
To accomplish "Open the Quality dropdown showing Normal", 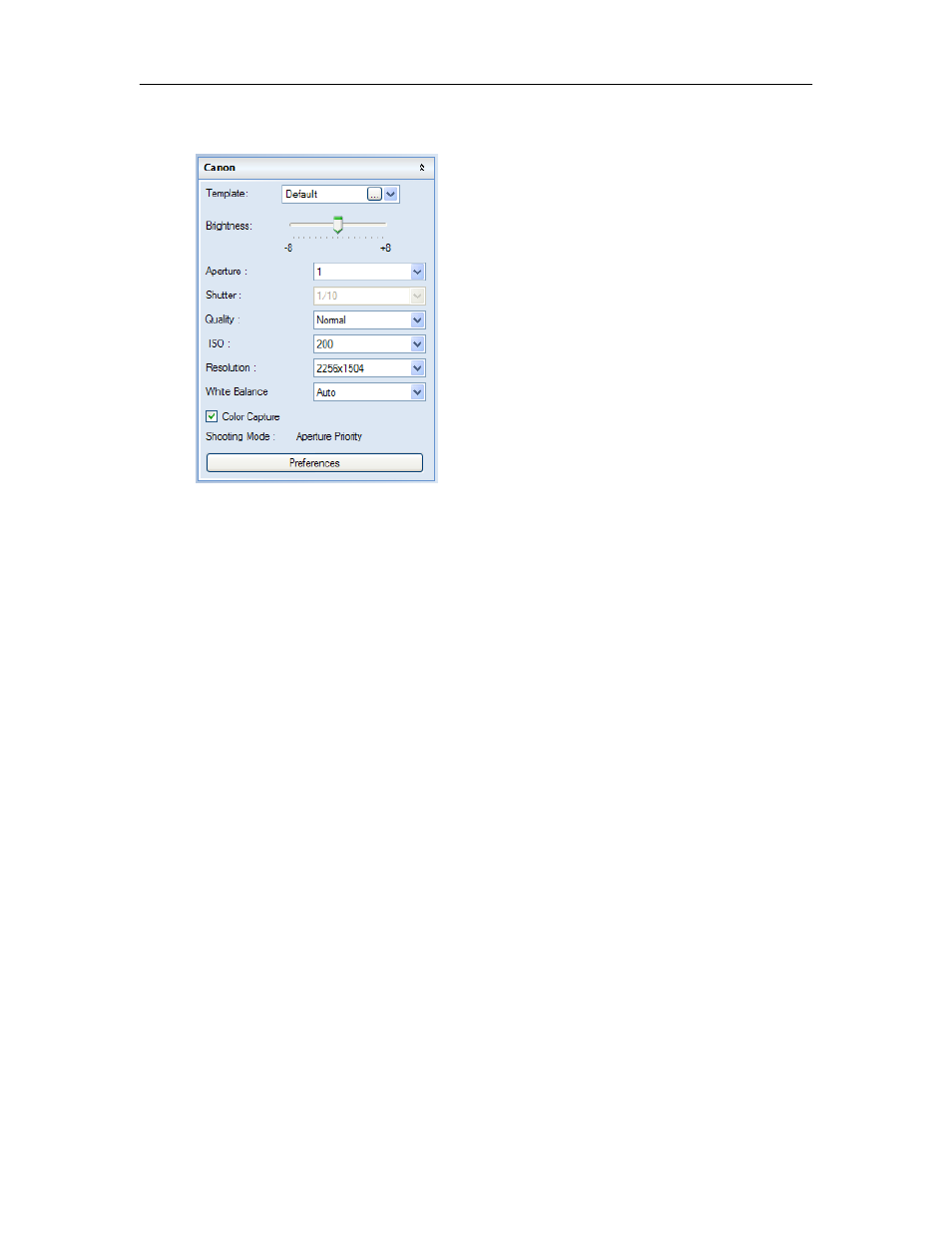I will (369, 319).
